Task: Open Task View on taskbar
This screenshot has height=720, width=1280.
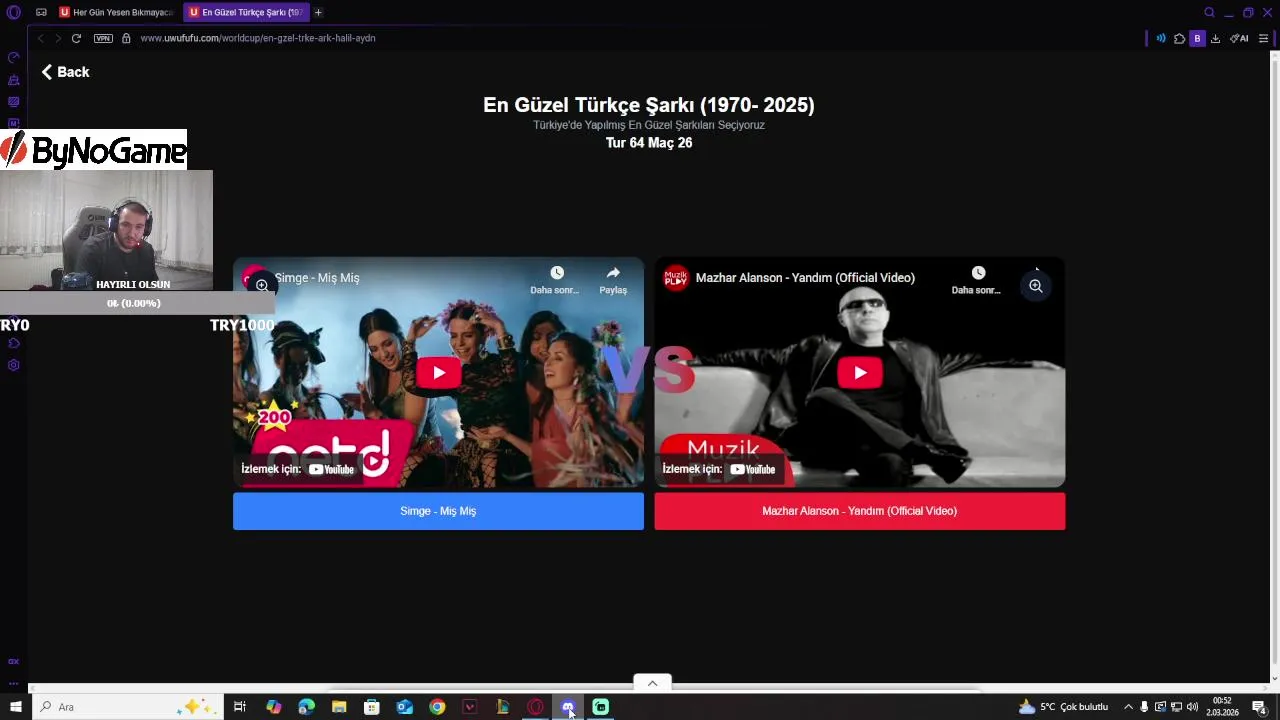Action: (240, 707)
